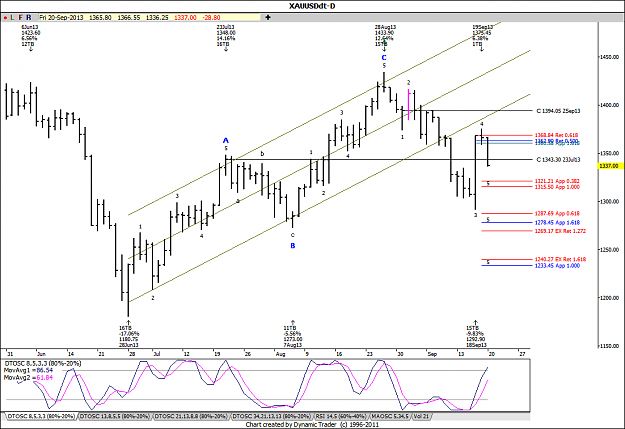Viewport: 625px width, 429px height.
Task: Toggle the F button in the data bar
Action: point(20,18)
